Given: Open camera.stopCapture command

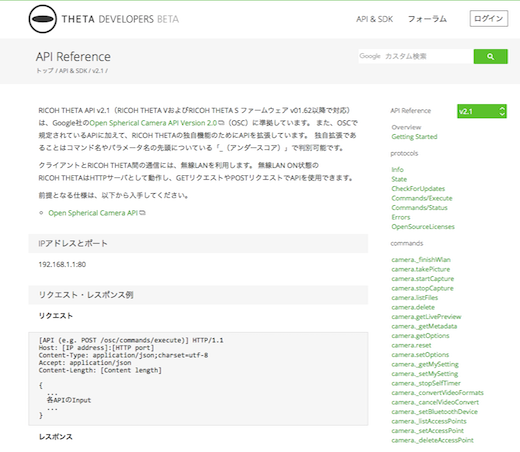Looking at the screenshot, I should [x=422, y=288].
